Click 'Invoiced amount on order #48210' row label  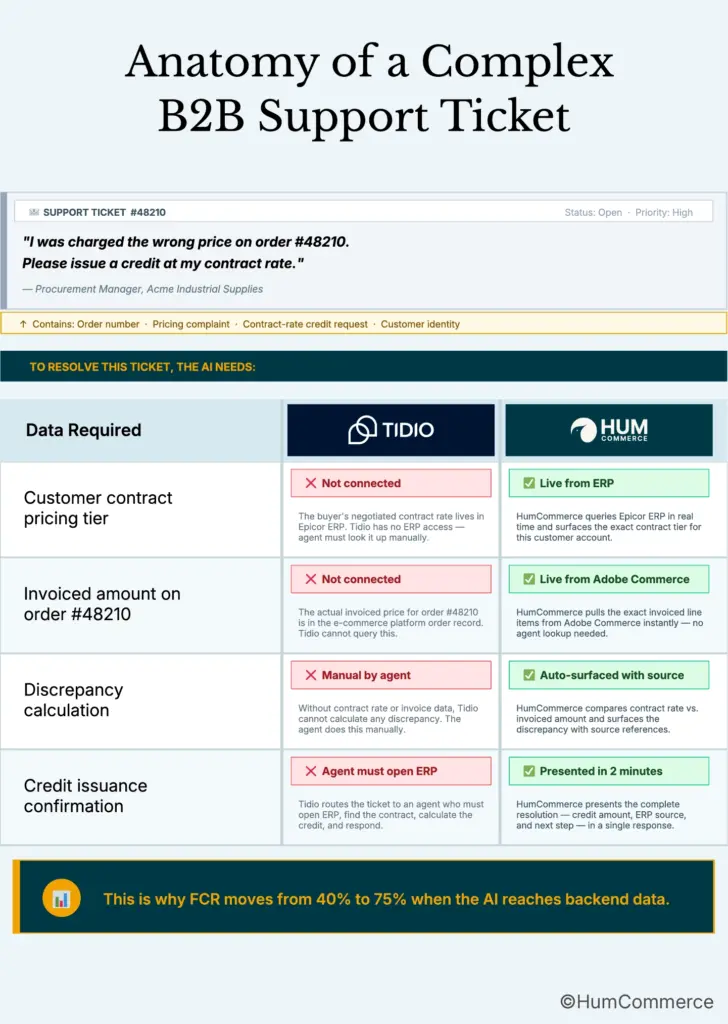tap(102, 604)
